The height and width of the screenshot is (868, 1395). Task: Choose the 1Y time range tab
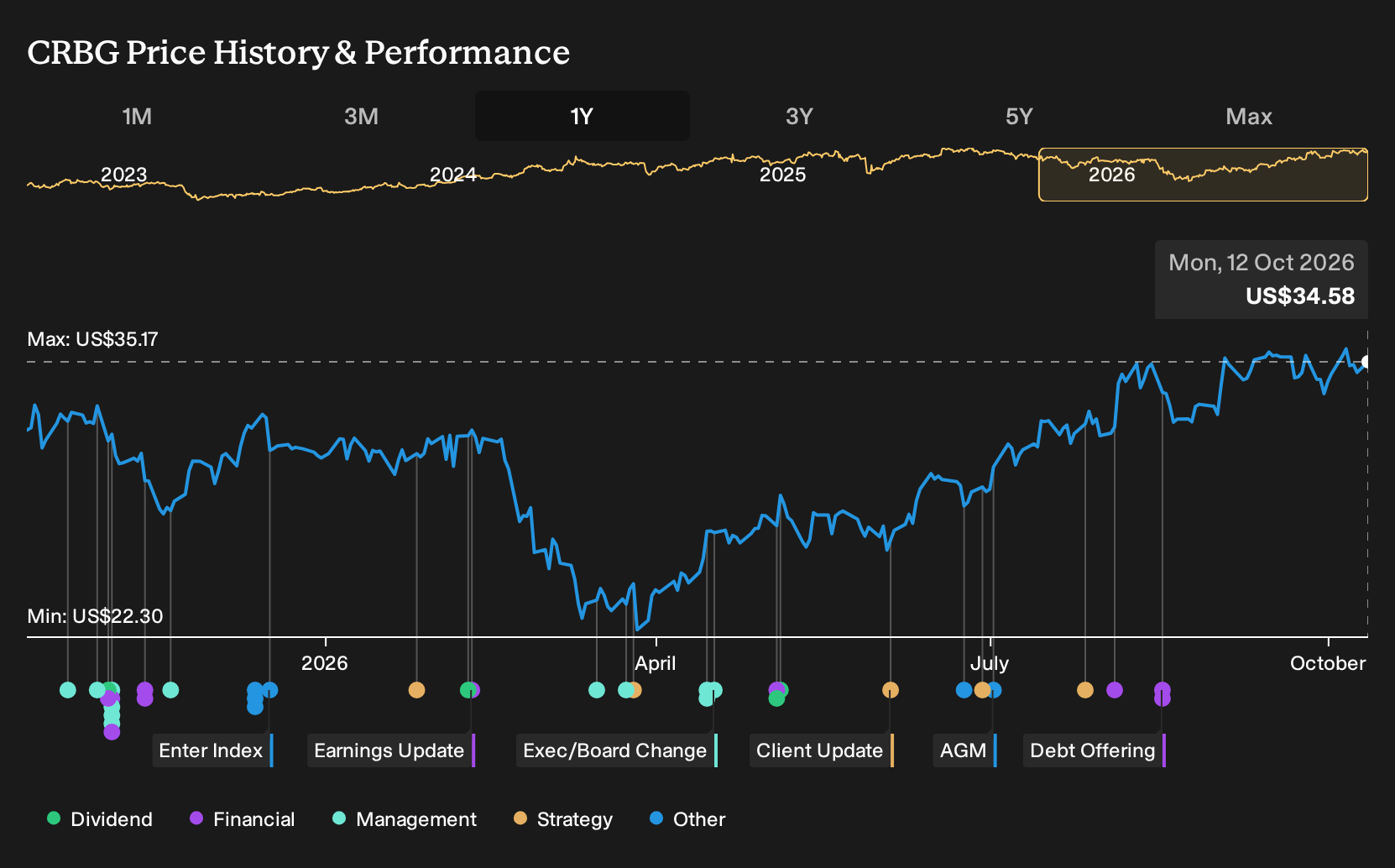coord(582,116)
